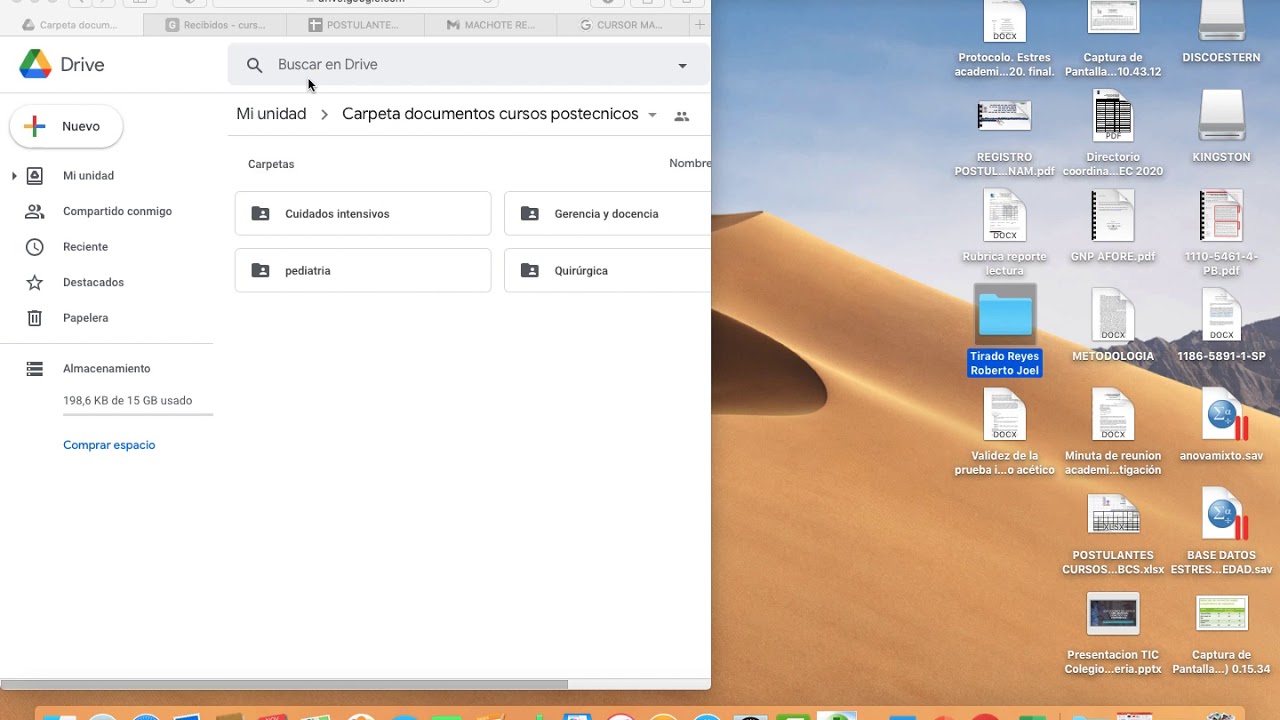Screen dimensions: 1280x720
Task: Open the Quirúrgica folder
Action: 607,271
